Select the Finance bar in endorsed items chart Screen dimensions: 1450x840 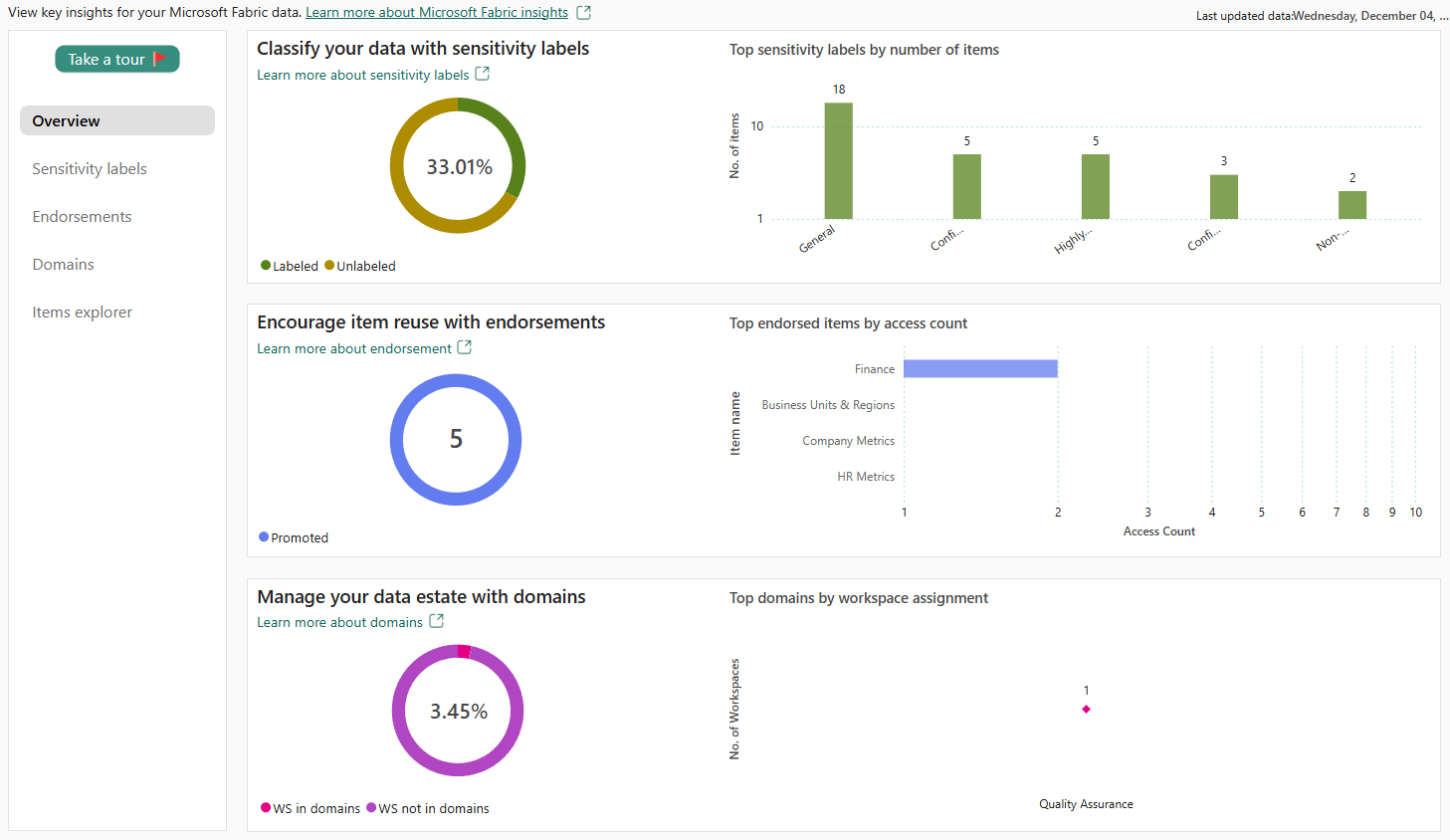pos(979,369)
